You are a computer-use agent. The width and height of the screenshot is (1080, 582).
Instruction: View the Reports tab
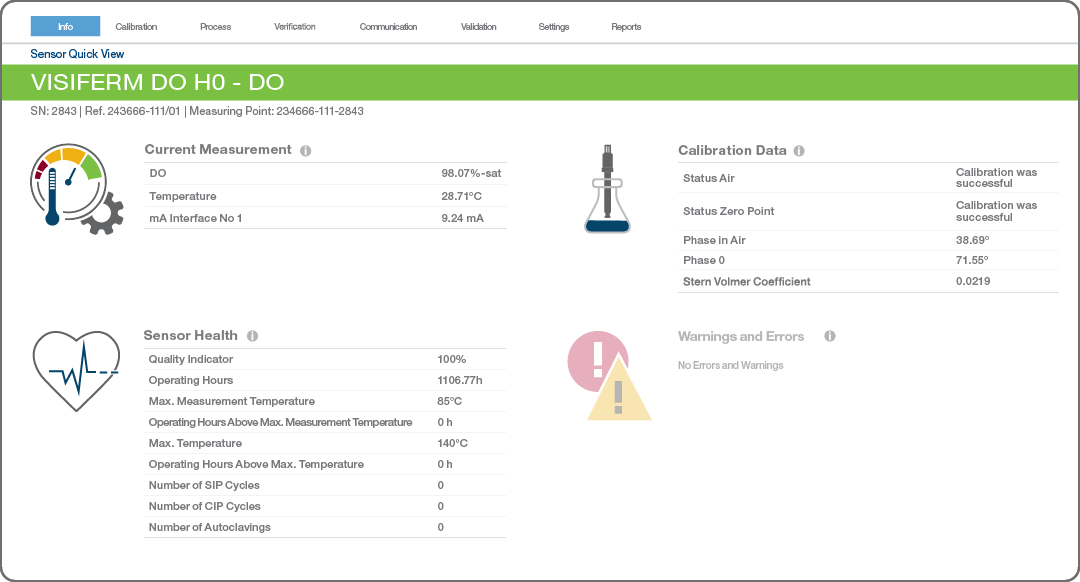tap(626, 26)
